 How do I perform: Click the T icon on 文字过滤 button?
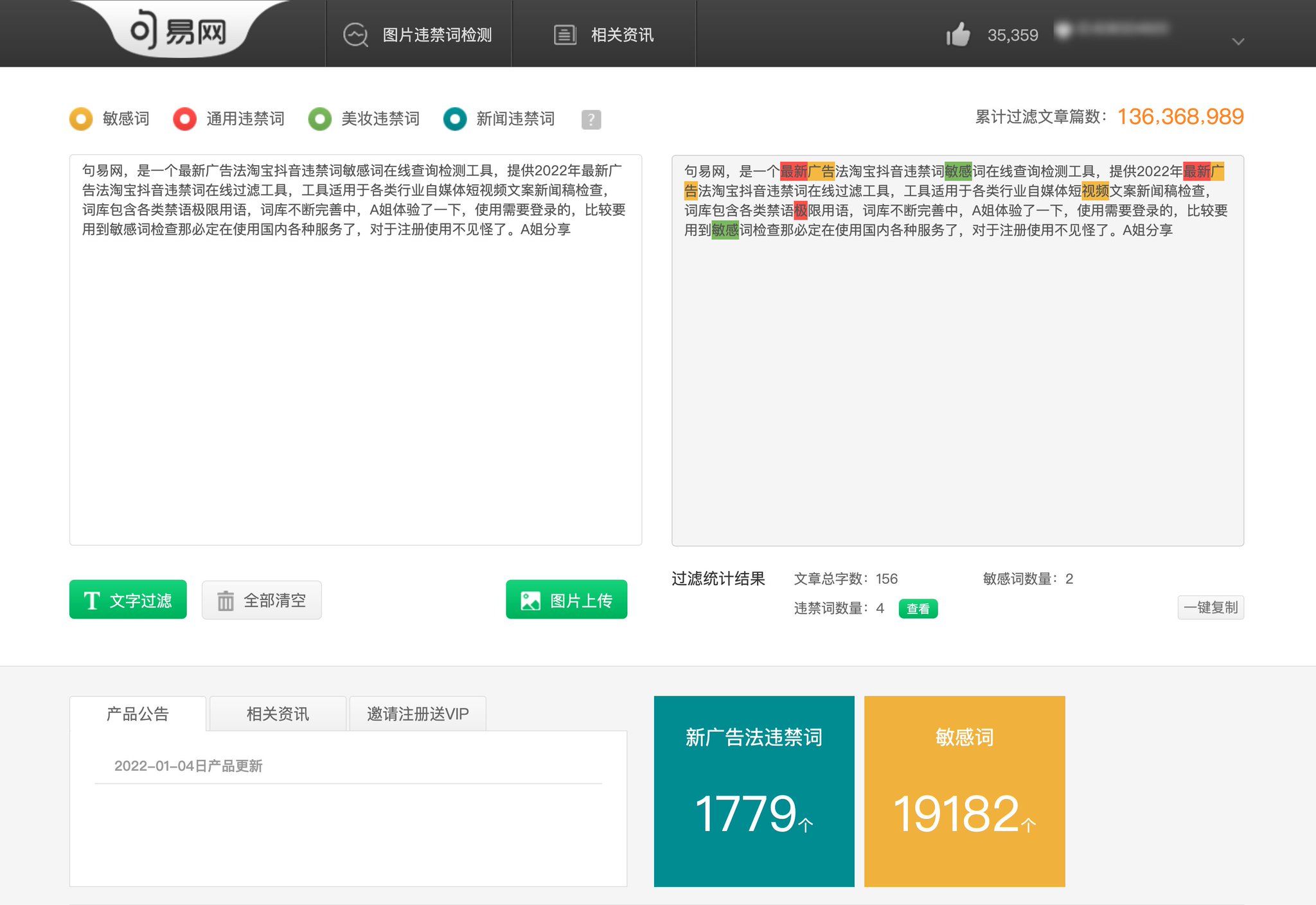coord(92,599)
